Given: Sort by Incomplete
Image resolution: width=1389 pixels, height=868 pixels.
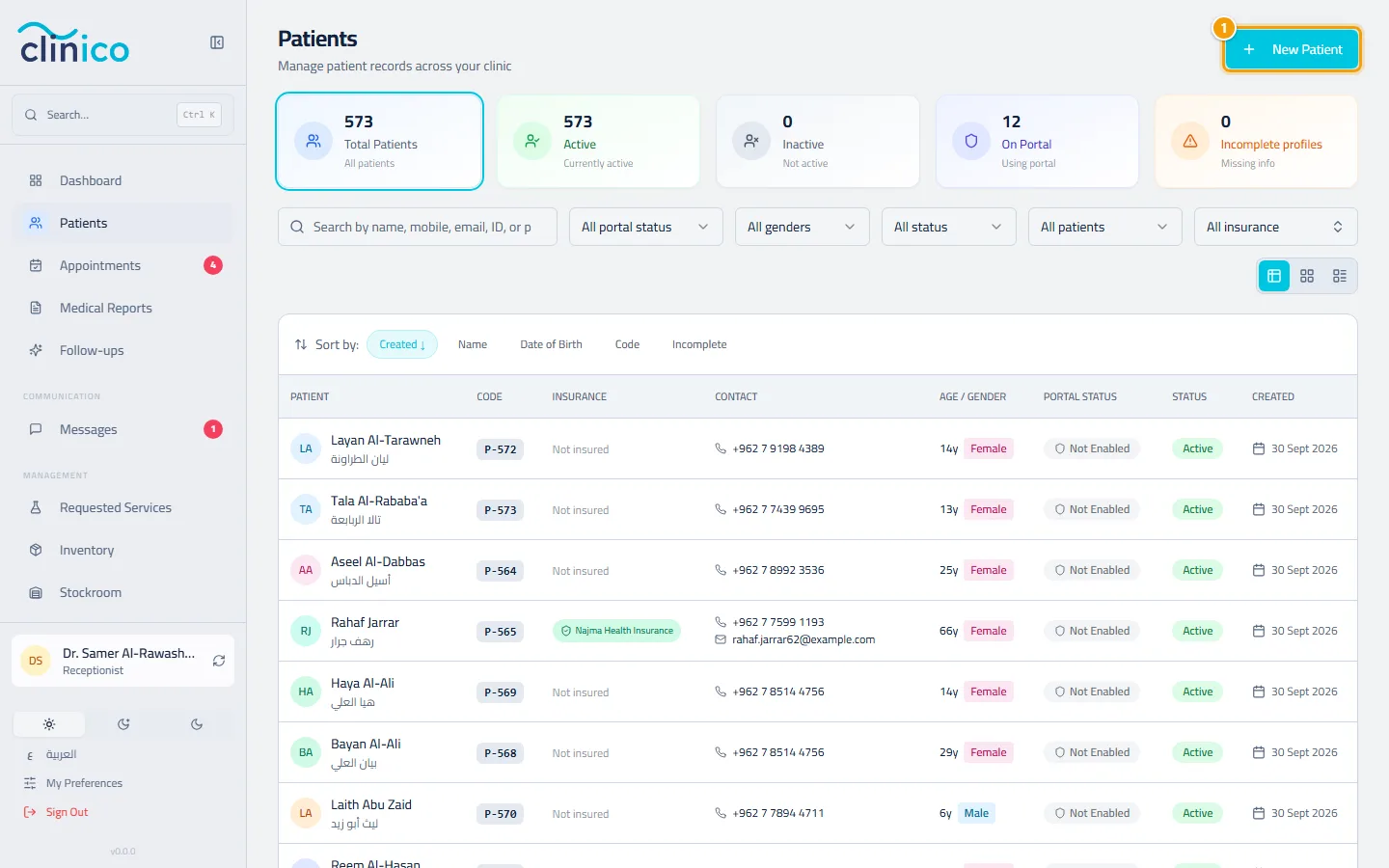Looking at the screenshot, I should click(x=699, y=344).
